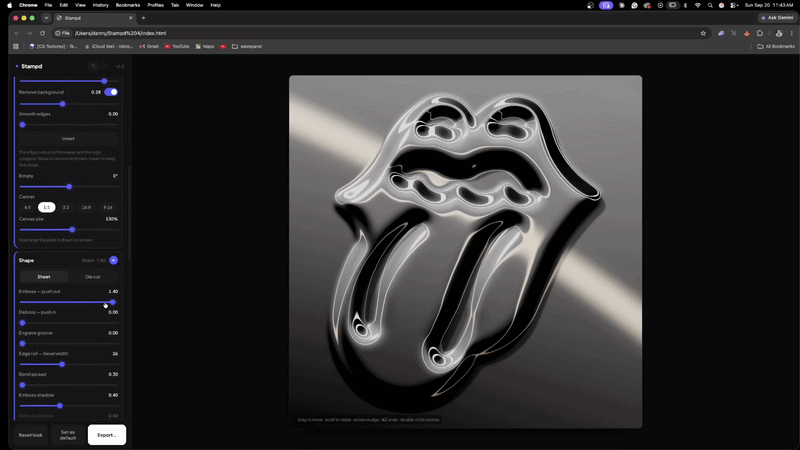Click Ask Gemini button
This screenshot has width=800, height=450.
coord(777,18)
